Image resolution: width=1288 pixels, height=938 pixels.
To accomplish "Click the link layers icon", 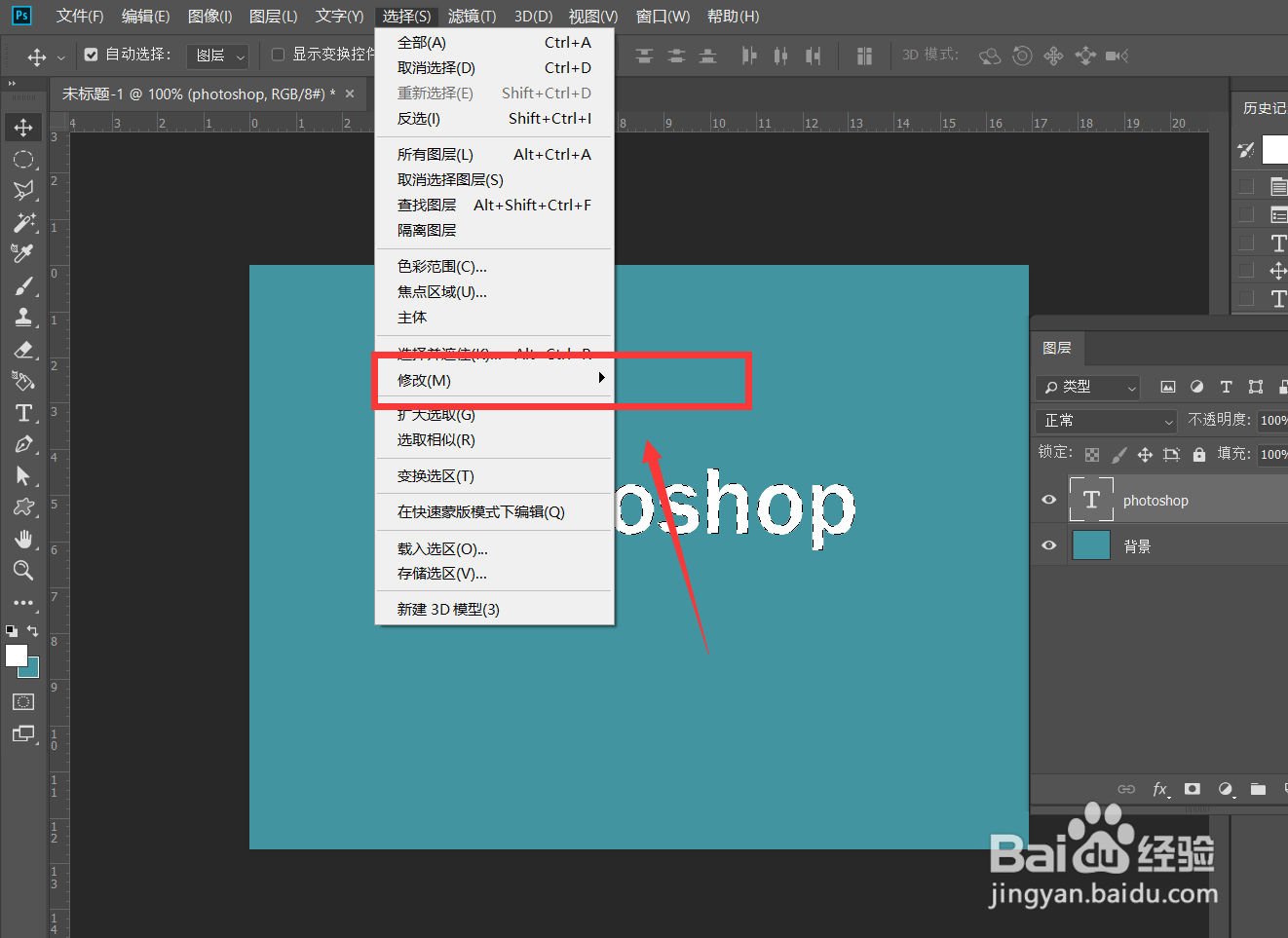I will coord(1126,789).
